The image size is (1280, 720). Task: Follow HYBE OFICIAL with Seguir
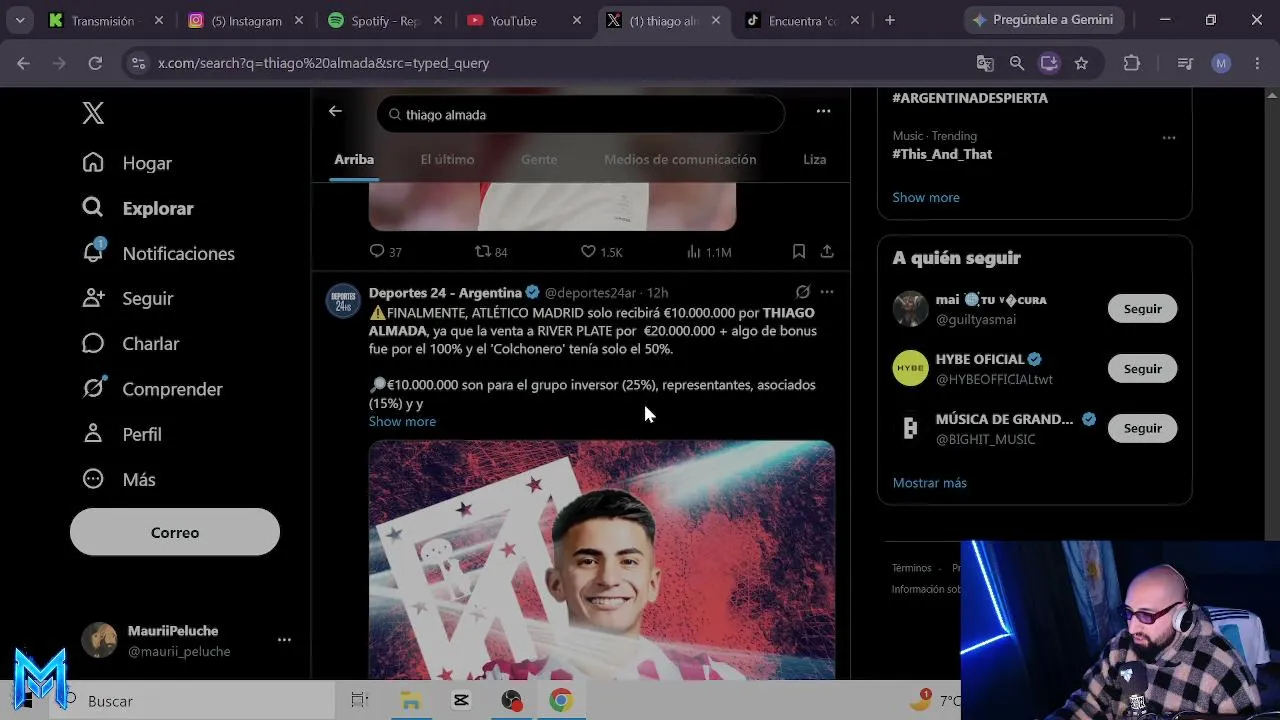(1142, 368)
